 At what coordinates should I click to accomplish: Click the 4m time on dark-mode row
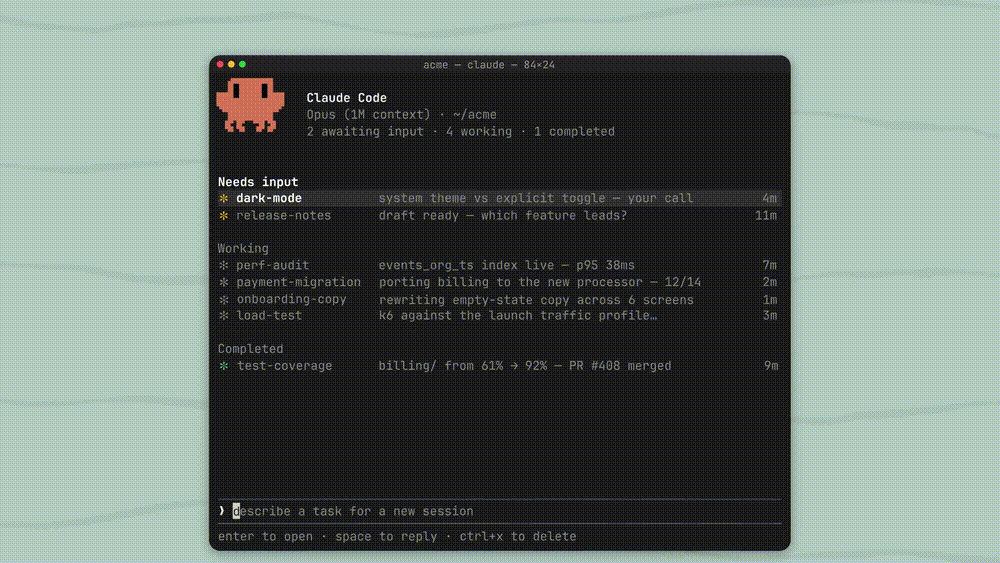pos(770,198)
